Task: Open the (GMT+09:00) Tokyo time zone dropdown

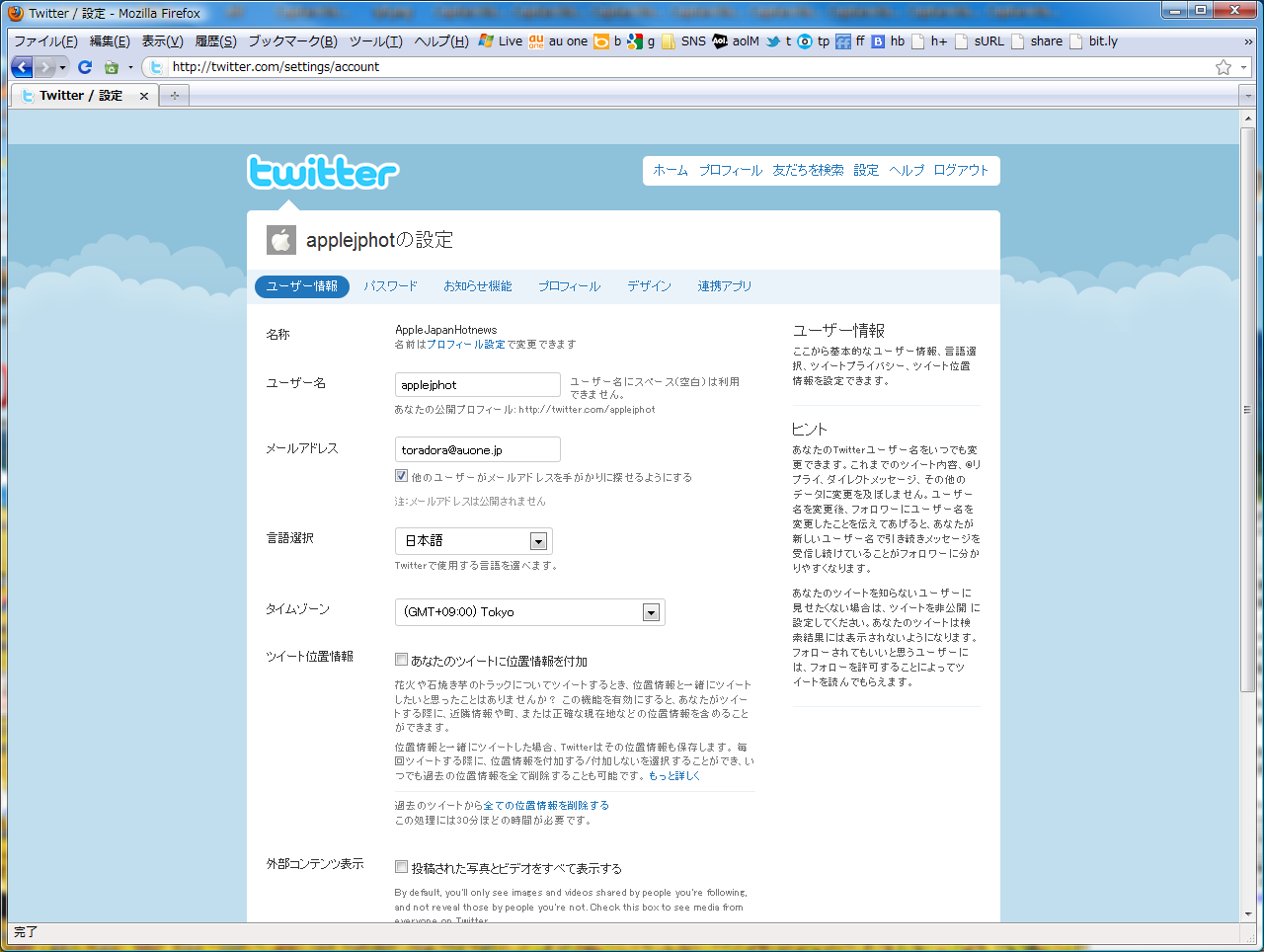Action: point(530,612)
